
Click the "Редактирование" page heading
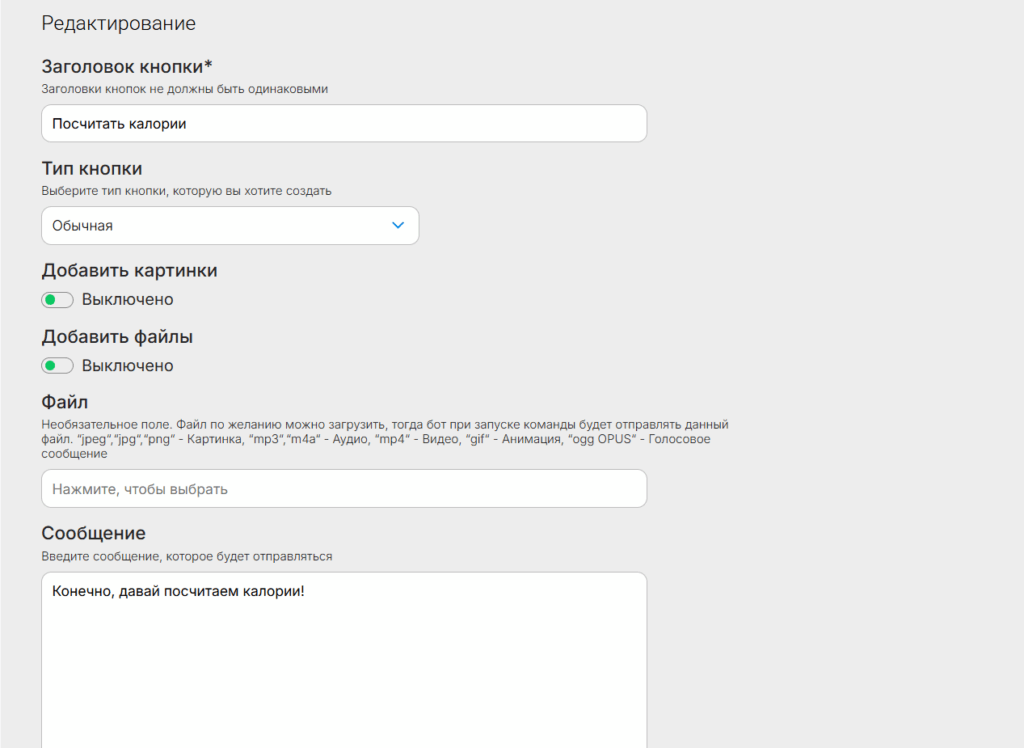click(118, 23)
